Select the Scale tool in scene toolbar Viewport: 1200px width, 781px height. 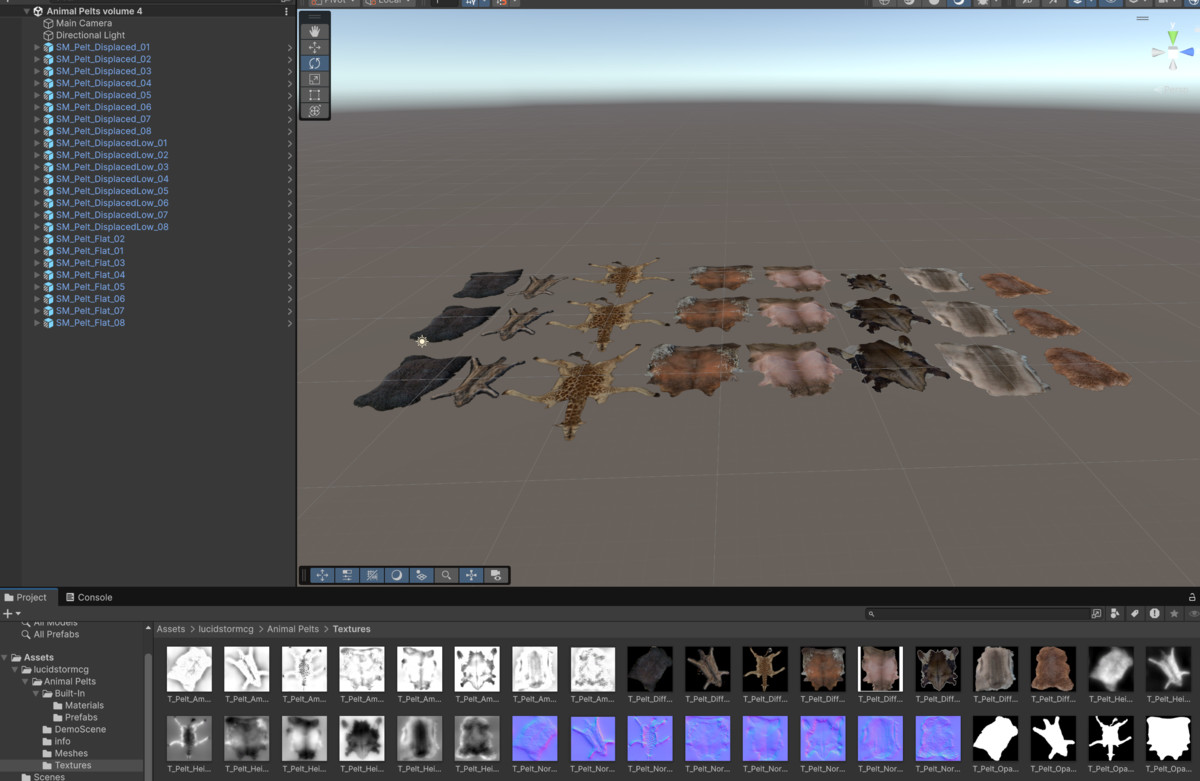(314, 79)
